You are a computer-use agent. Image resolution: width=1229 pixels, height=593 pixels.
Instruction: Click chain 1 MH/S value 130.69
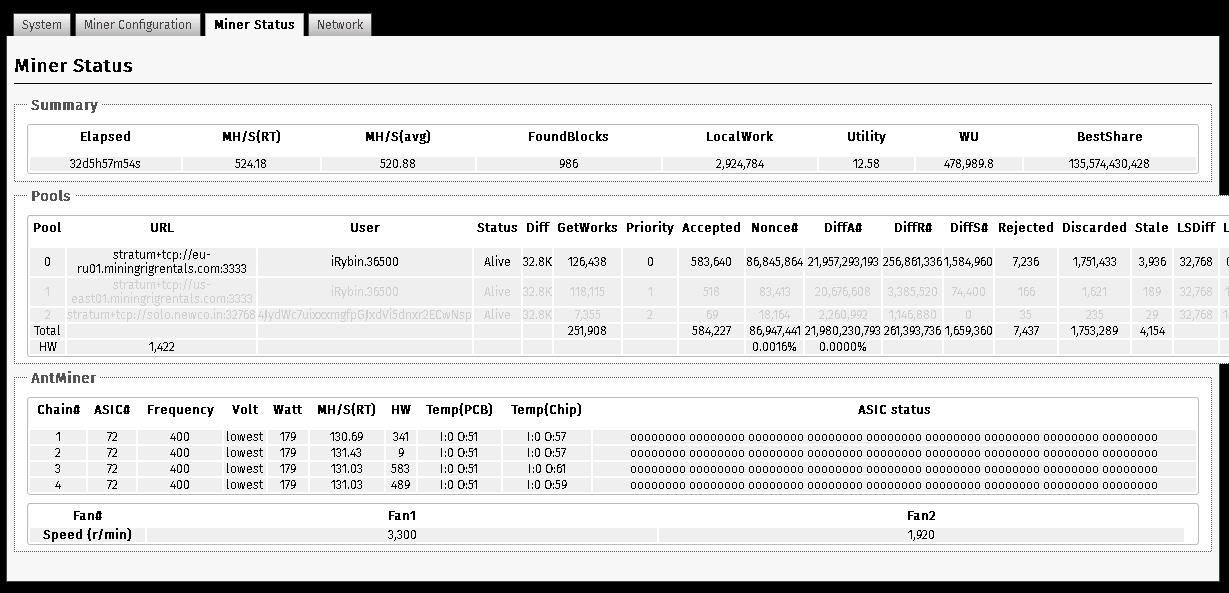[x=346, y=437]
